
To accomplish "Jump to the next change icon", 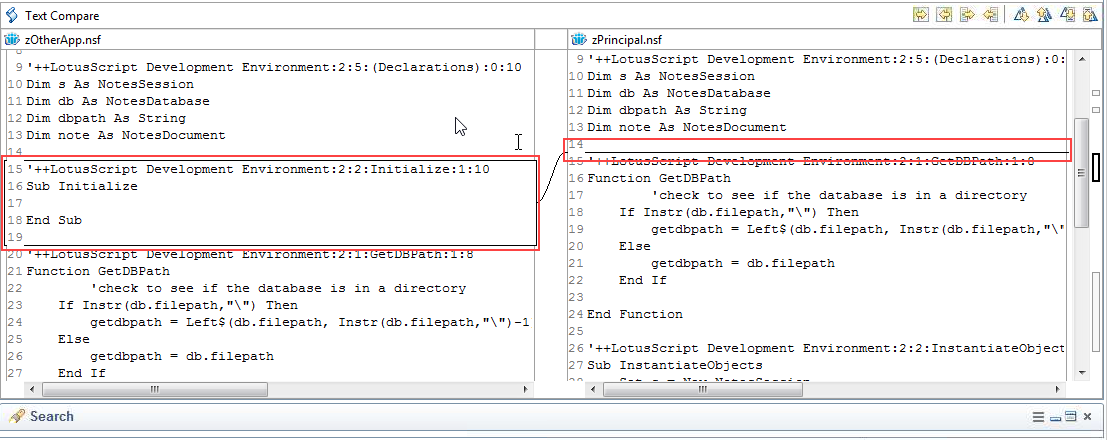I will (1068, 15).
